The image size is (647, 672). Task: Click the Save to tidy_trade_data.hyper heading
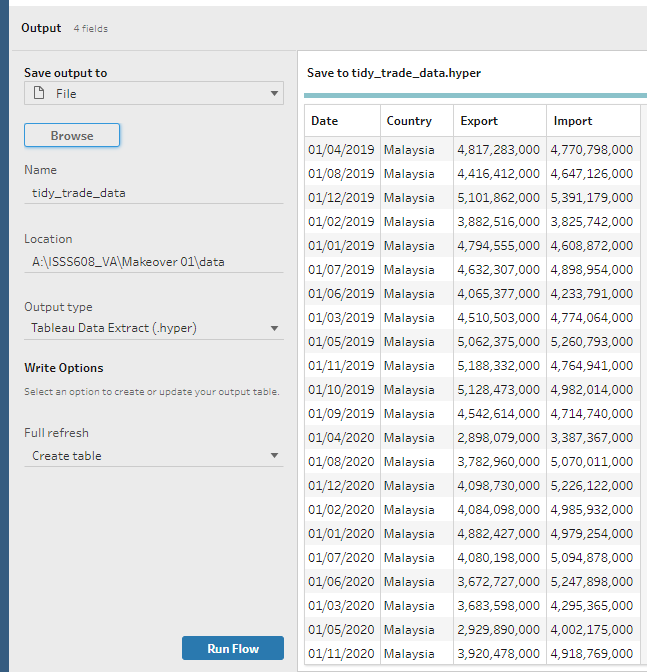pyautogui.click(x=394, y=73)
